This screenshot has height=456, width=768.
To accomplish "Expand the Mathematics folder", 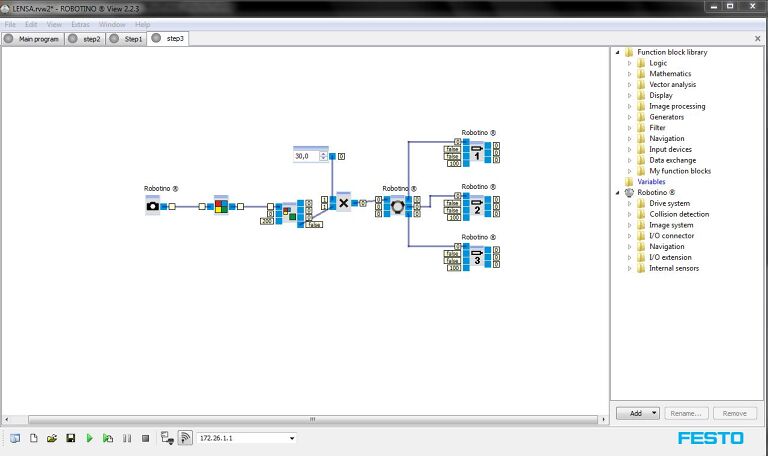I will point(629,74).
